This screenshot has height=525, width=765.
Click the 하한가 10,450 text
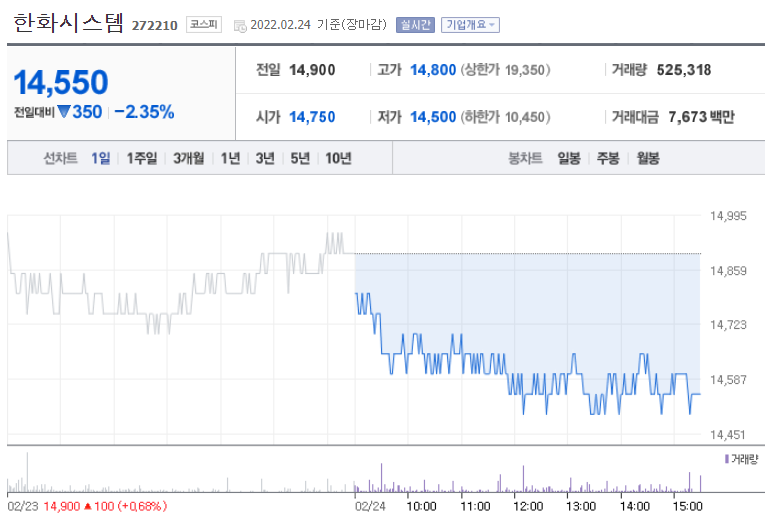coord(505,117)
